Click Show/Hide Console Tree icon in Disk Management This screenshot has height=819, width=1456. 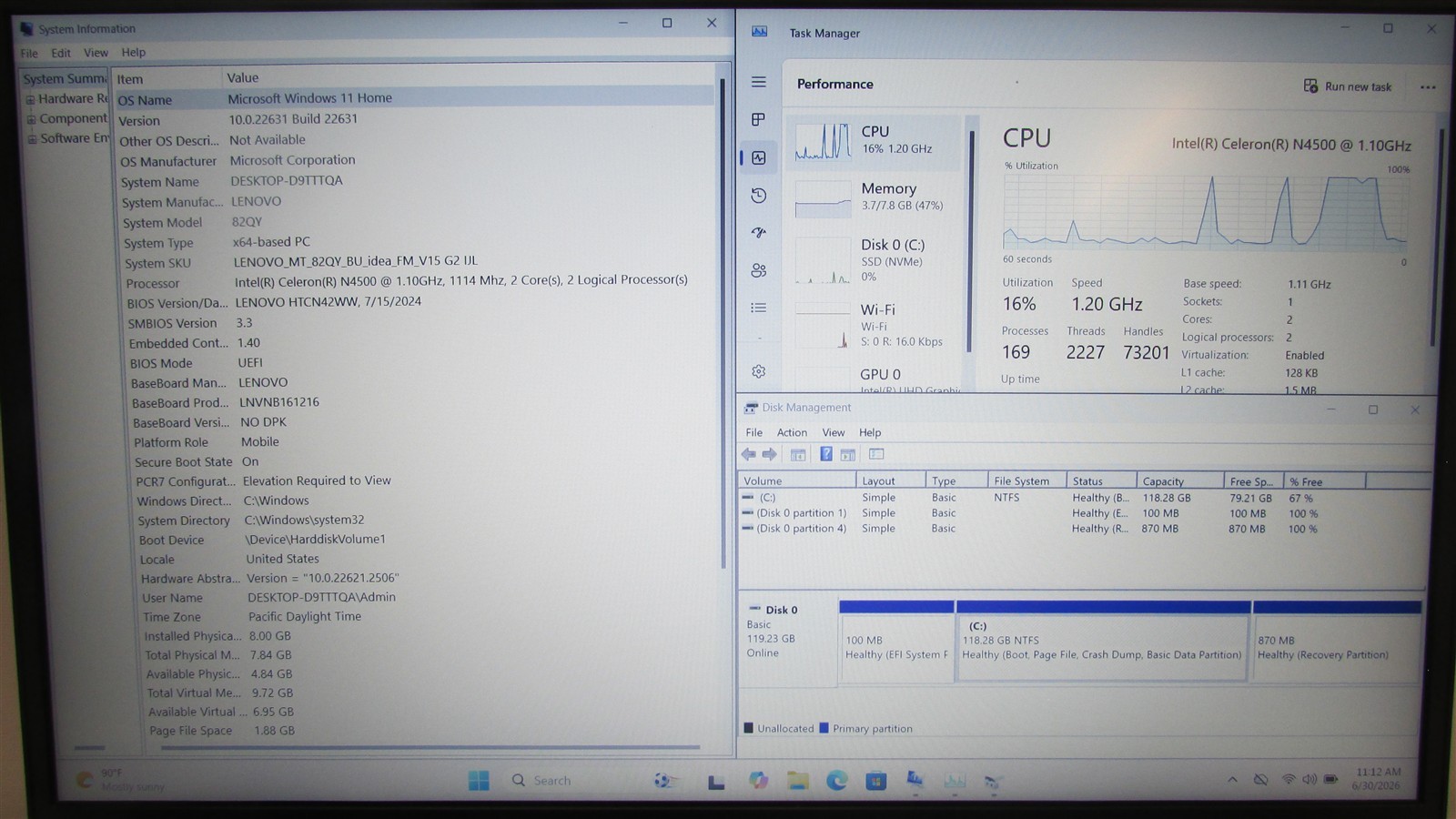pyautogui.click(x=798, y=454)
